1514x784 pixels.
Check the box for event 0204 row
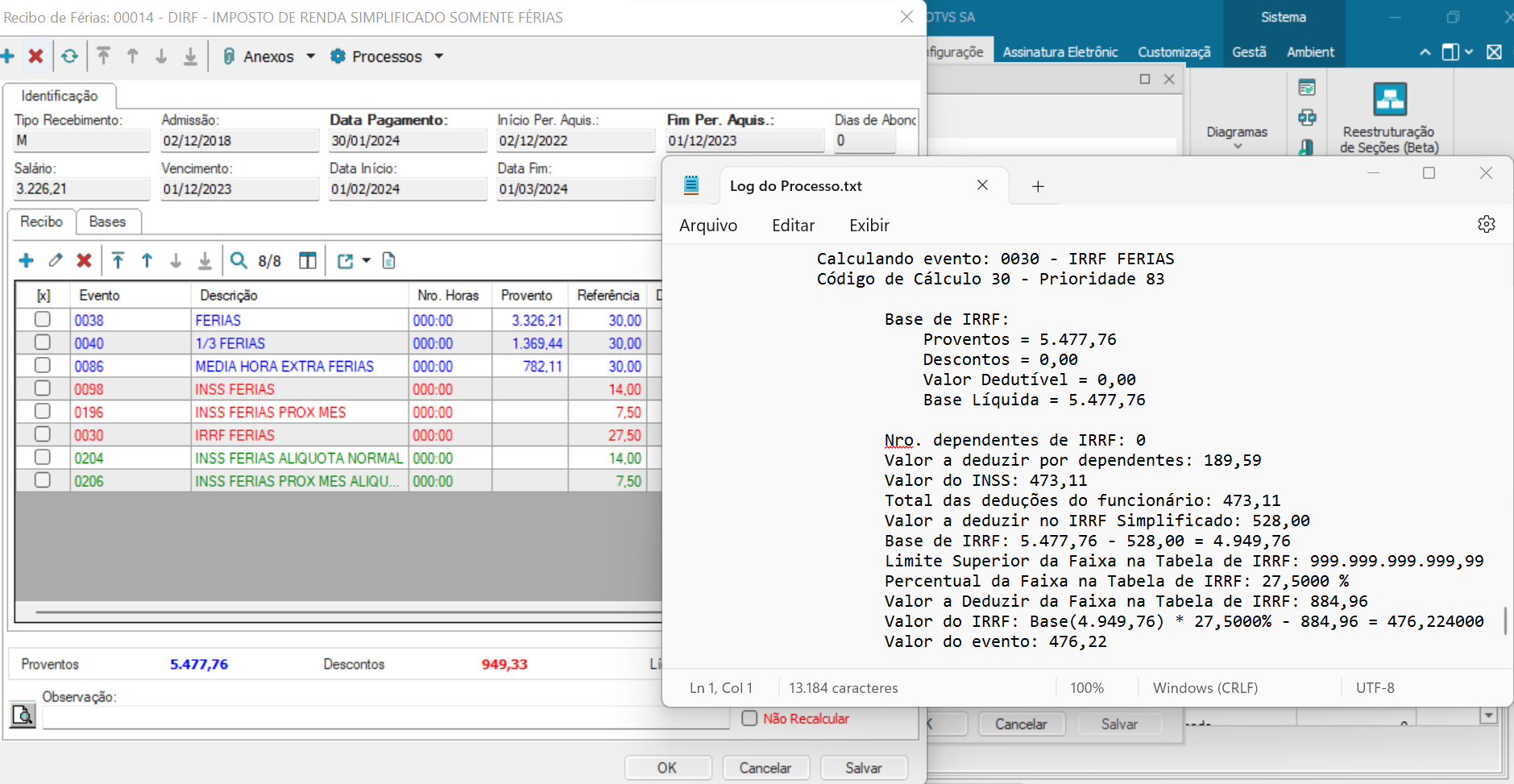coord(43,457)
